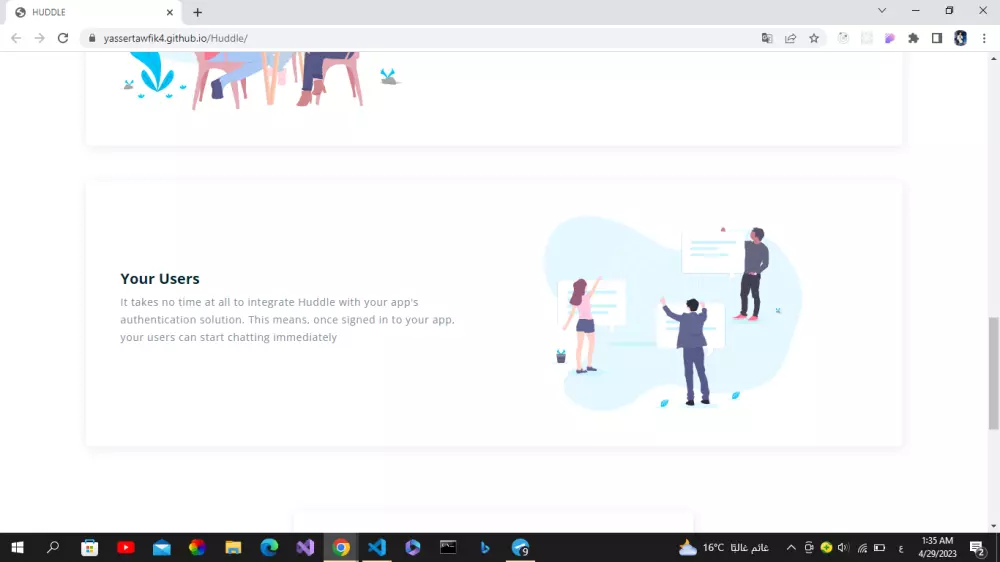Open Windows taskbar search
The image size is (1000, 562).
click(53, 547)
